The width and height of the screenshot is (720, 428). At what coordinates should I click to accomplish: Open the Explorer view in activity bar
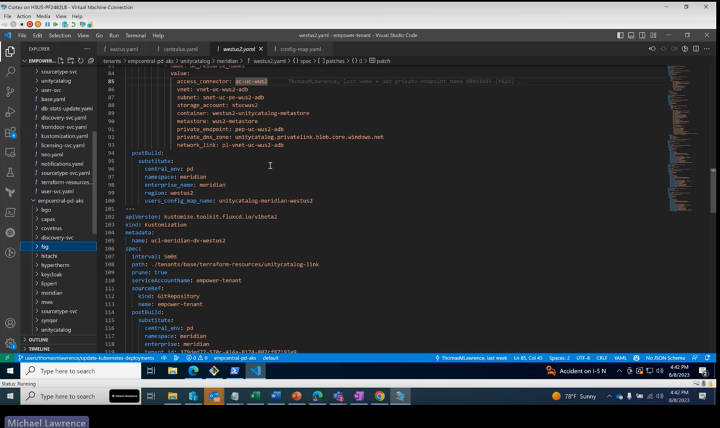(10, 51)
